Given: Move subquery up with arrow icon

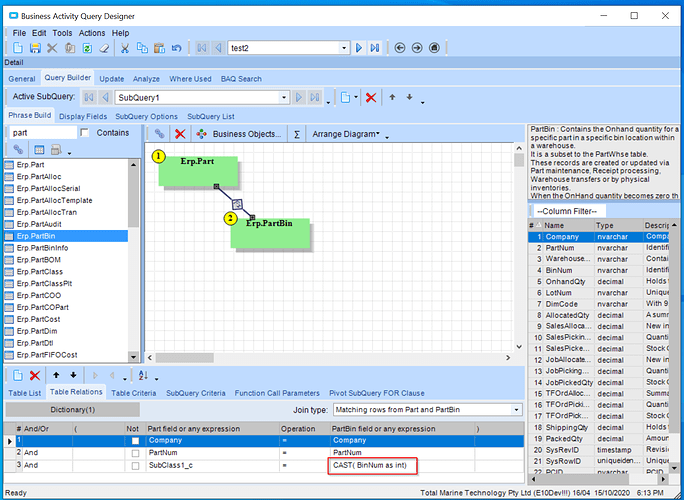Looking at the screenshot, I should 392,97.
